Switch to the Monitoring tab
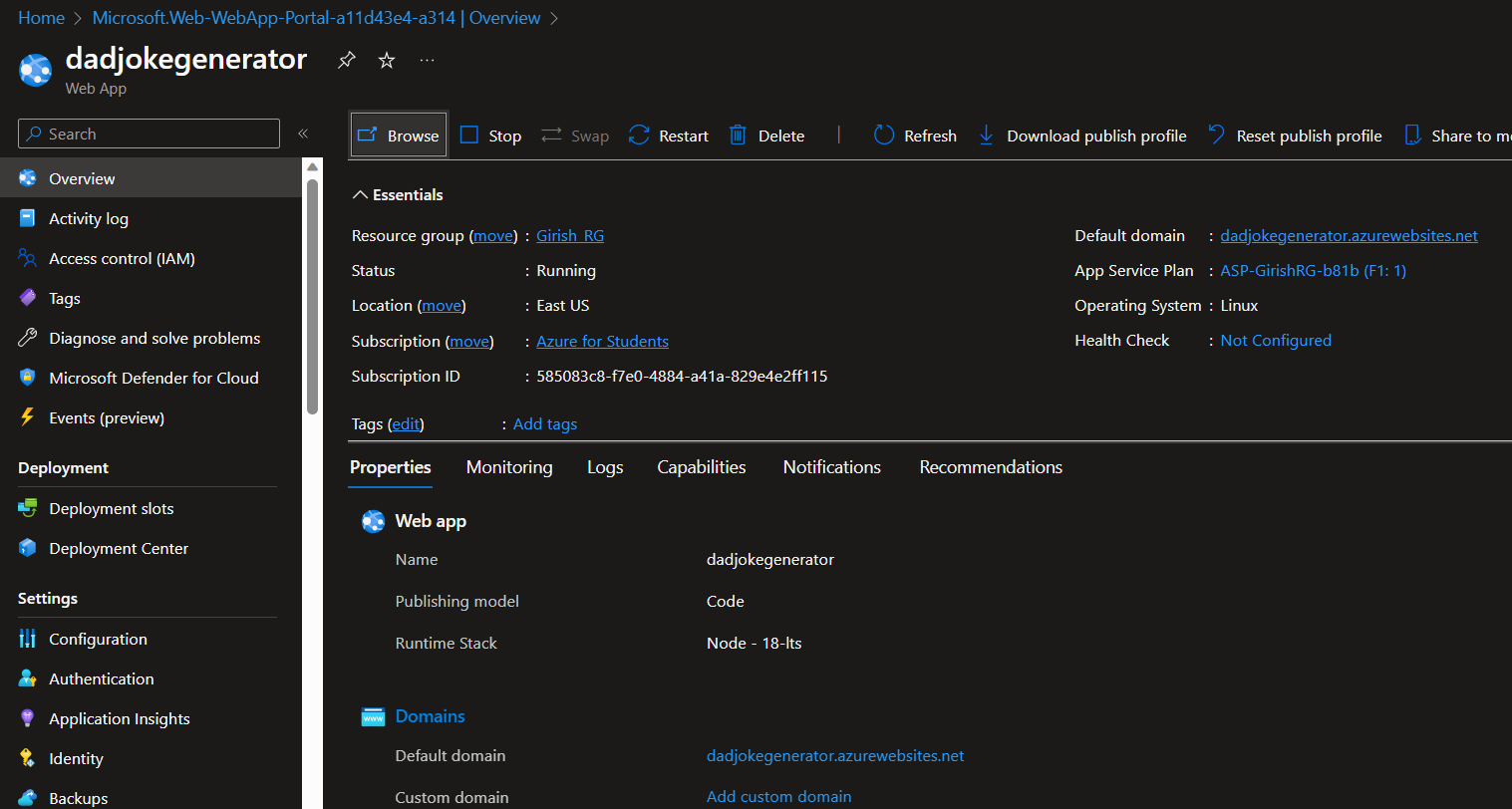This screenshot has width=1512, height=809. [509, 467]
